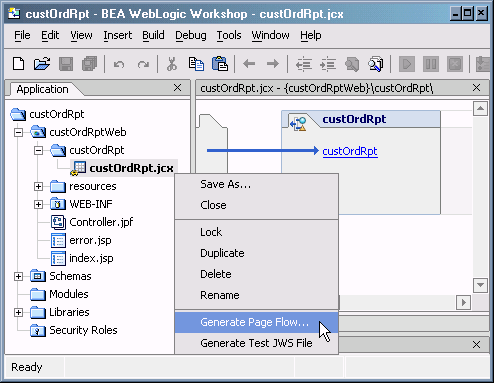The image size is (494, 383).
Task: Click the Back arrow toolbar icon
Action: pyautogui.click(x=249, y=63)
